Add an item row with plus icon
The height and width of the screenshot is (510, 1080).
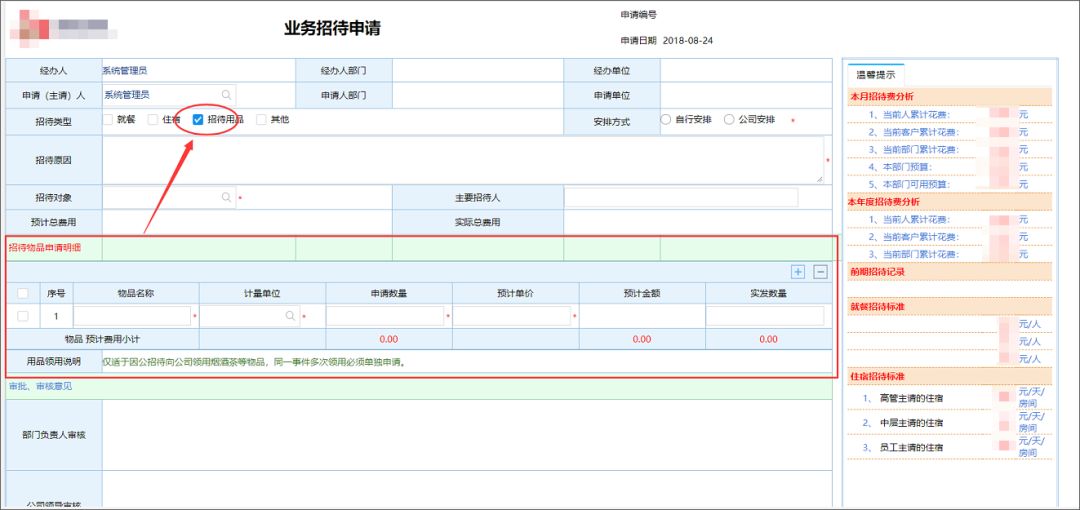tap(798, 272)
